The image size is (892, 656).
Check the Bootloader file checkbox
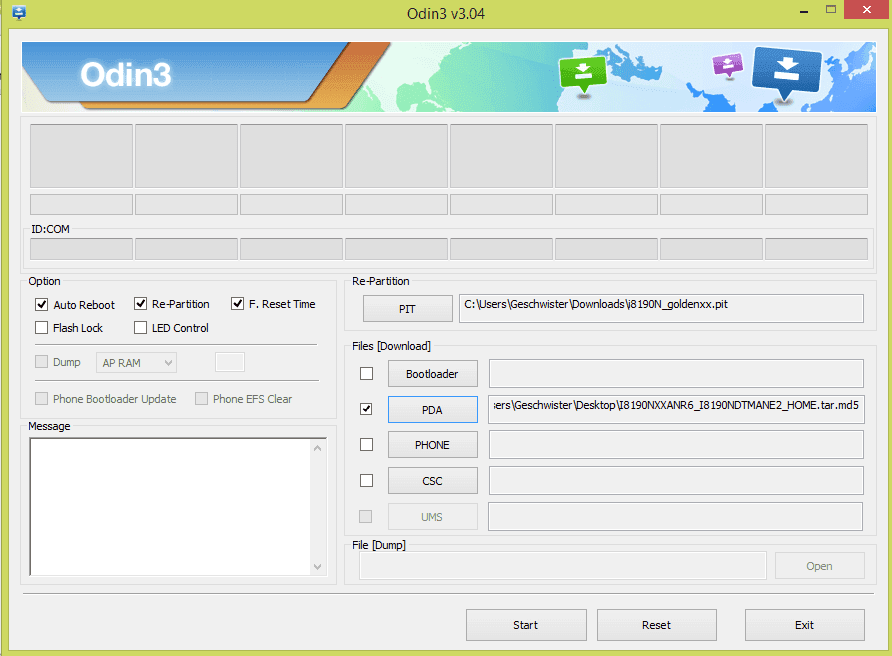tap(366, 374)
